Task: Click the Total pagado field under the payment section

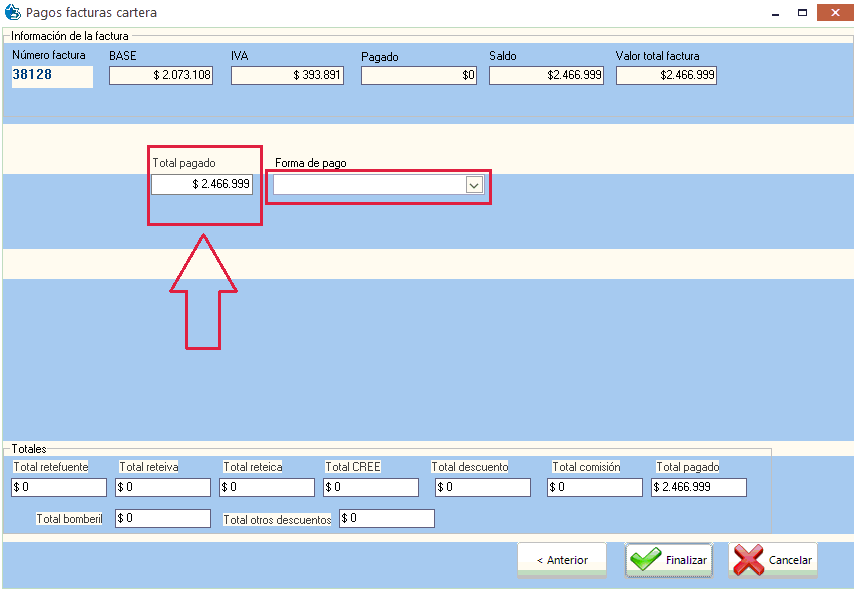Action: (202, 185)
